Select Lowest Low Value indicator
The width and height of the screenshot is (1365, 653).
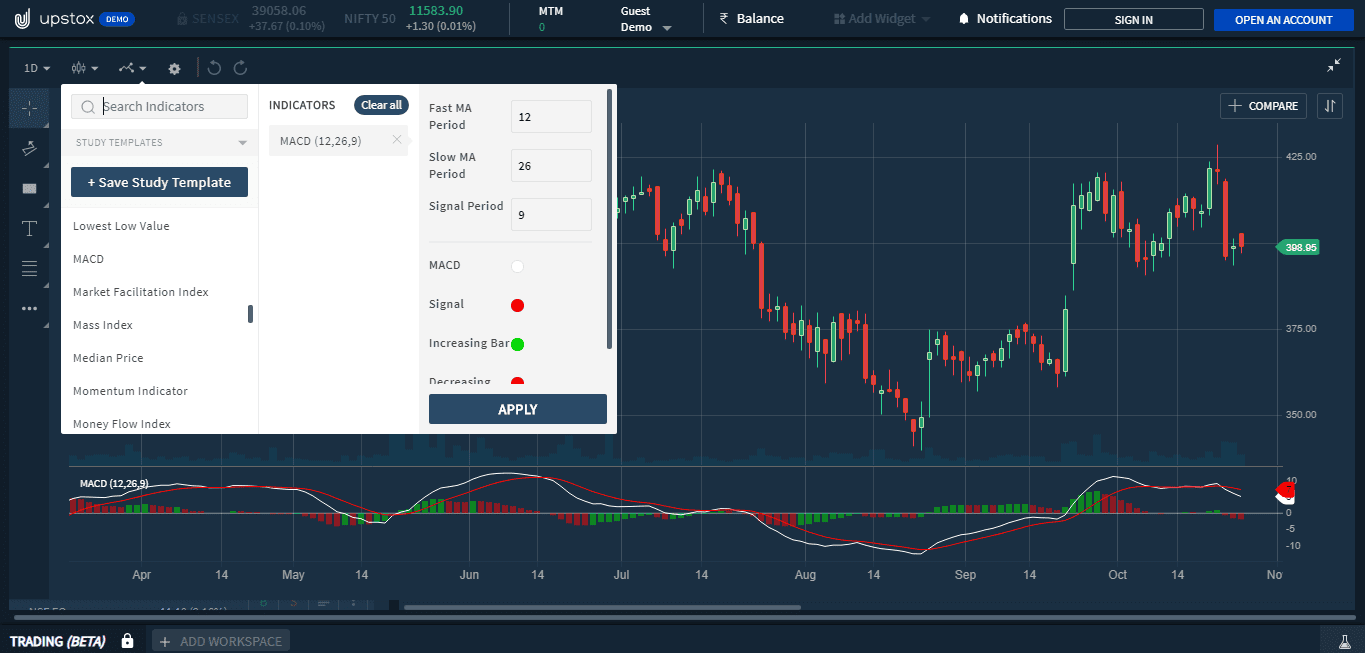121,226
